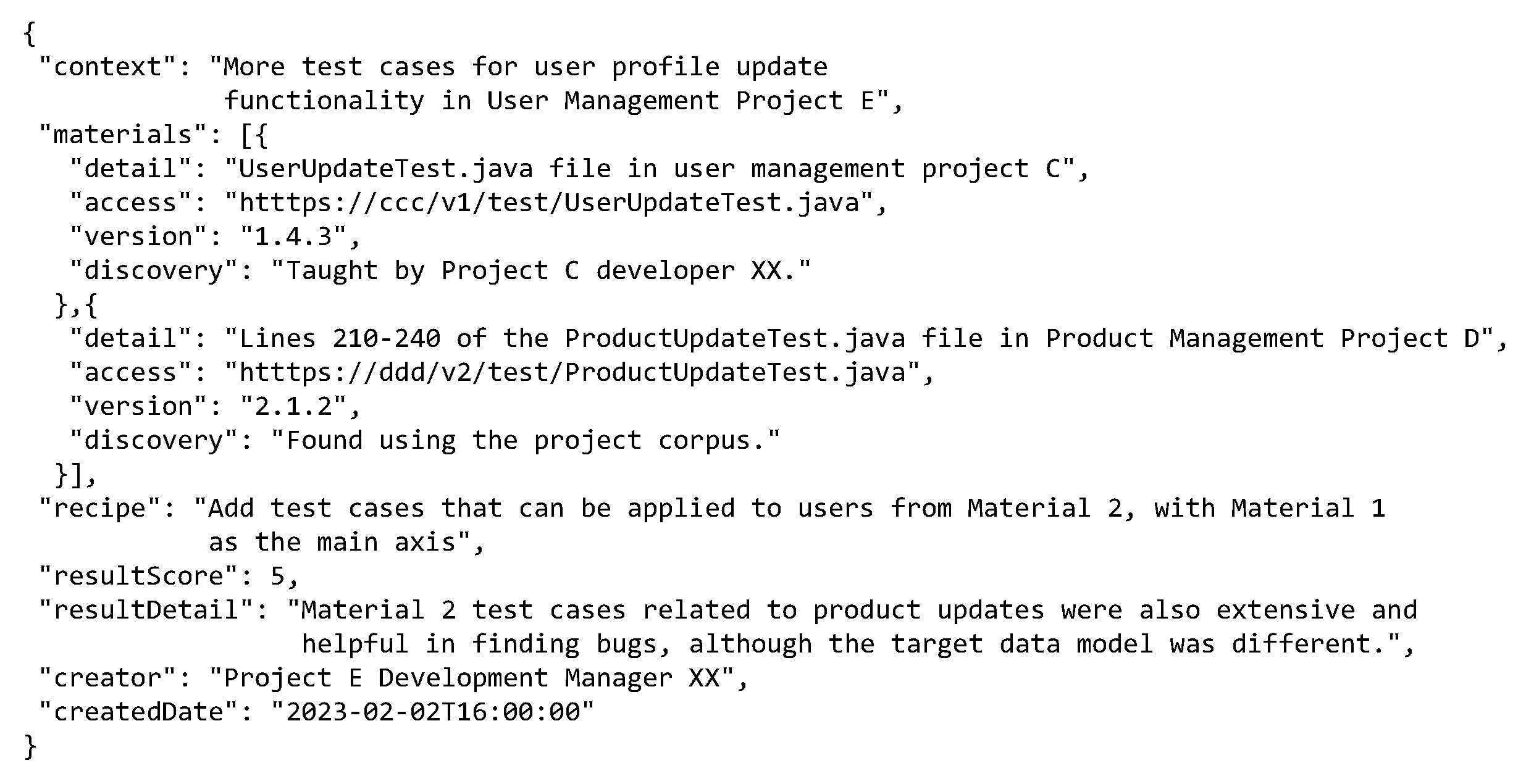
Task: Click the "resultDetail" key label
Action: tap(147, 610)
